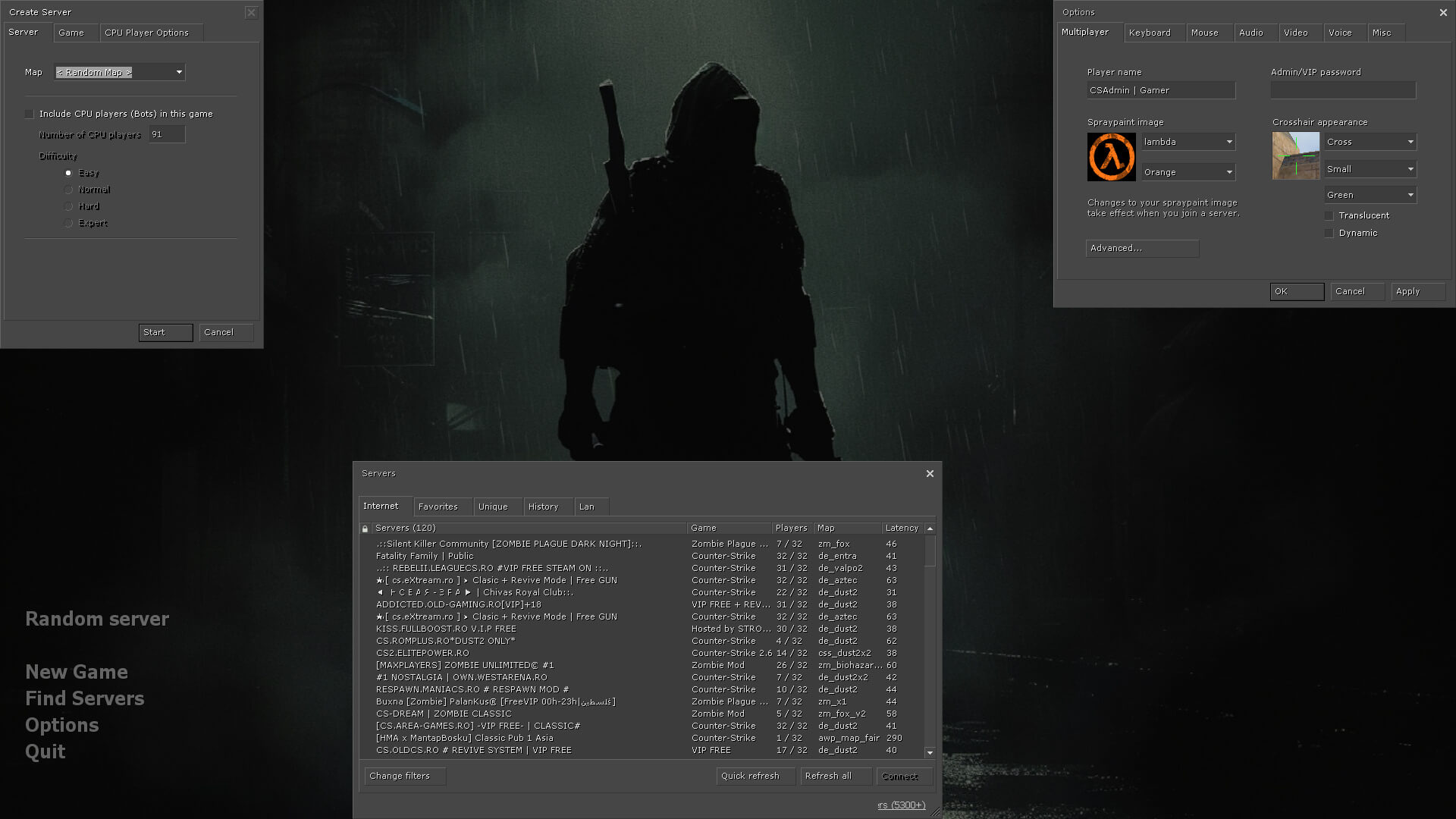Viewport: 1456px width, 819px height.
Task: Sort servers by Latency column header
Action: pyautogui.click(x=902, y=529)
